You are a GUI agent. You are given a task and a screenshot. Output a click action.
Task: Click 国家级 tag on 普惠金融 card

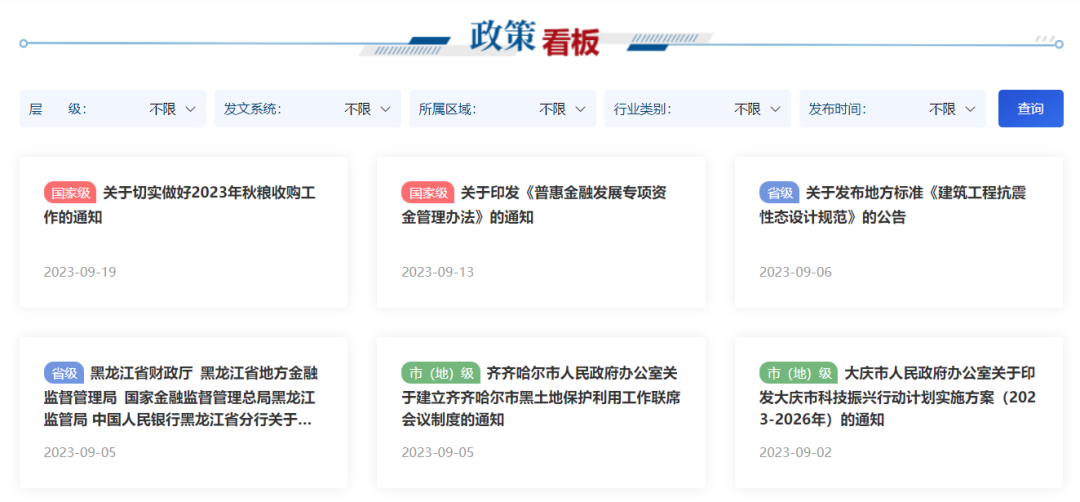[x=428, y=193]
